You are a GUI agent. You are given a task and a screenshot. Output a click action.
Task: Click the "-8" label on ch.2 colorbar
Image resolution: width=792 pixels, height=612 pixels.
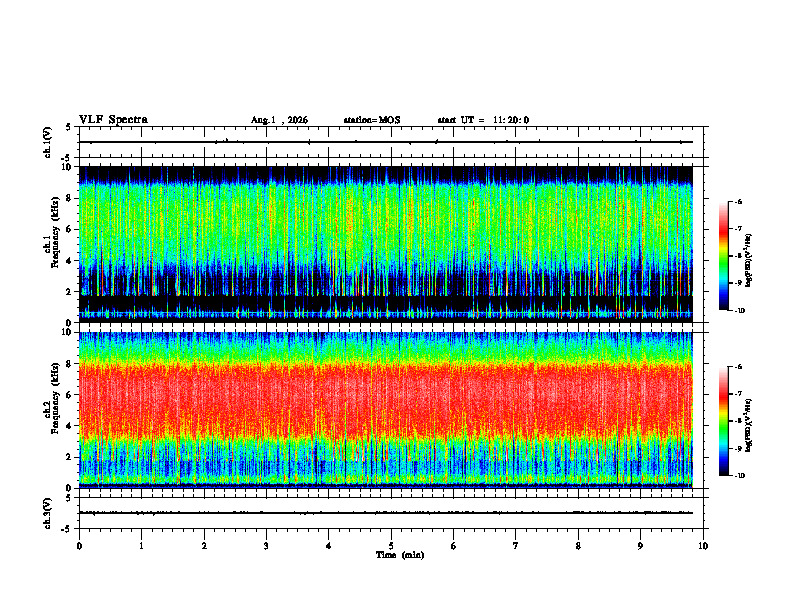[739, 421]
